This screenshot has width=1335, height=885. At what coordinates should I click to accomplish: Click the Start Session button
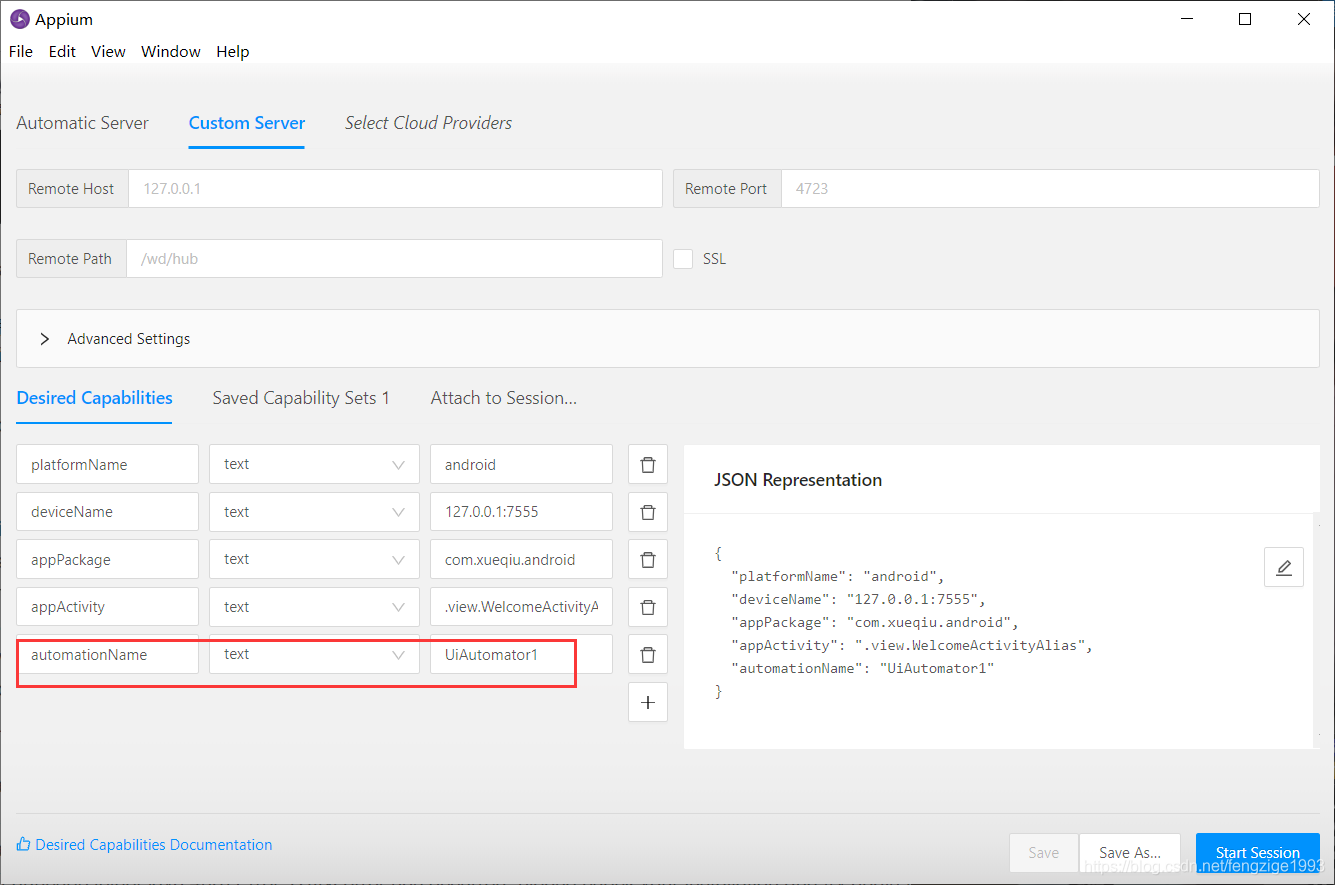(1258, 853)
